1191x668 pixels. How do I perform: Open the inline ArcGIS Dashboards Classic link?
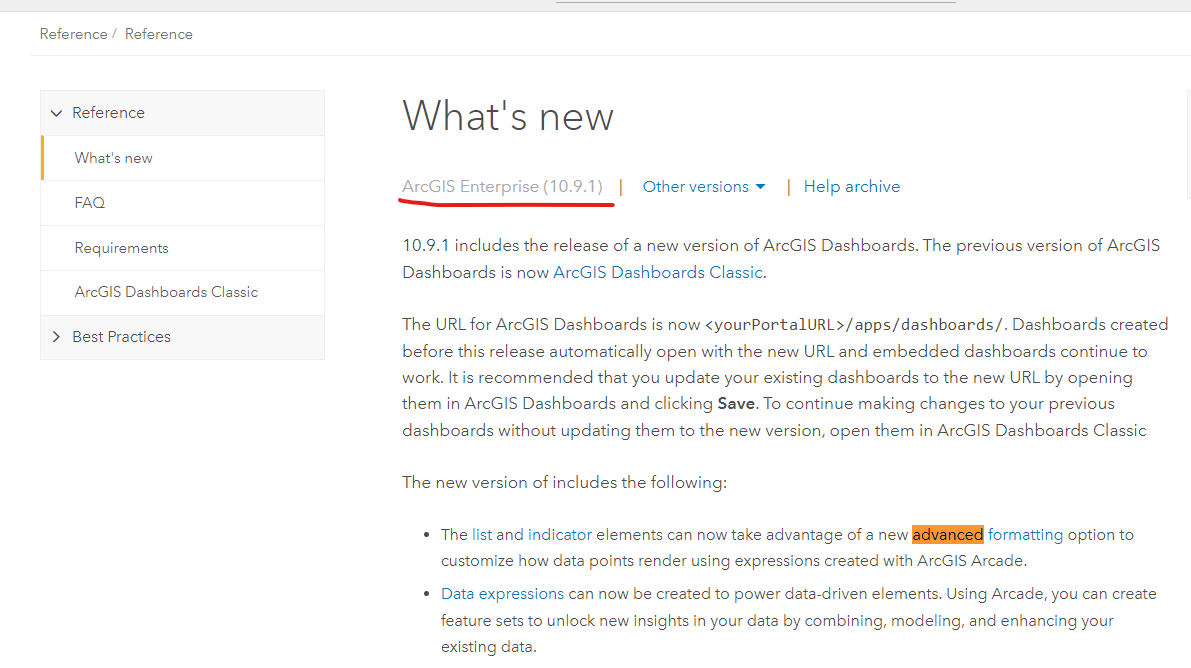coord(658,272)
